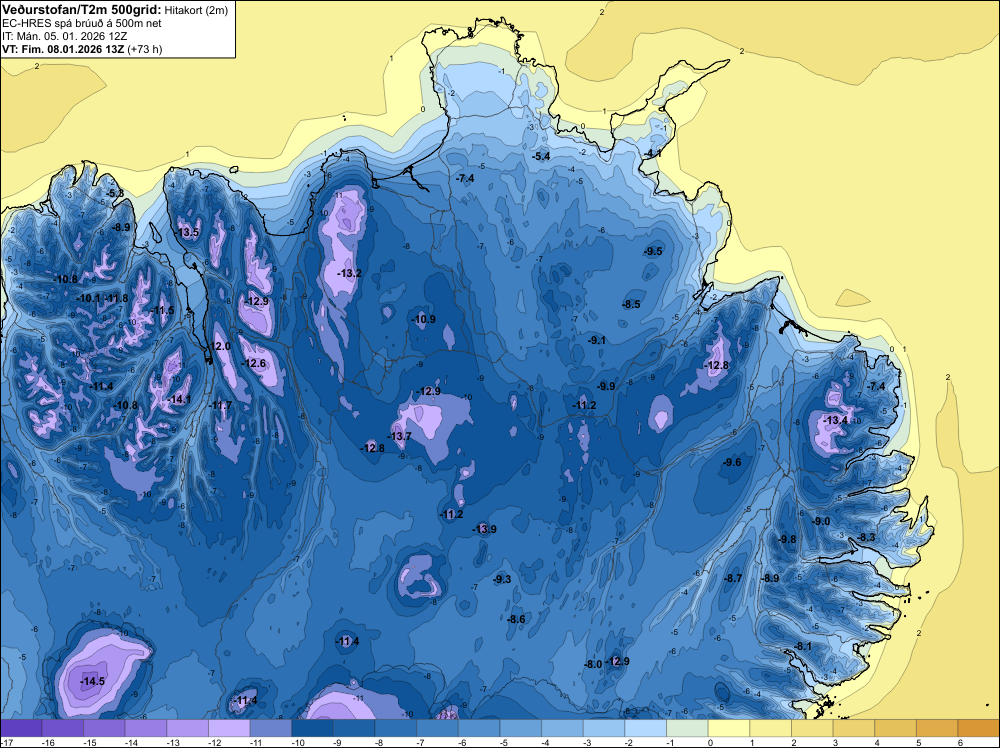Screen dimensions: 1000x748
Task: Click the -14.1 temperature value on map
Action: pyautogui.click(x=180, y=399)
